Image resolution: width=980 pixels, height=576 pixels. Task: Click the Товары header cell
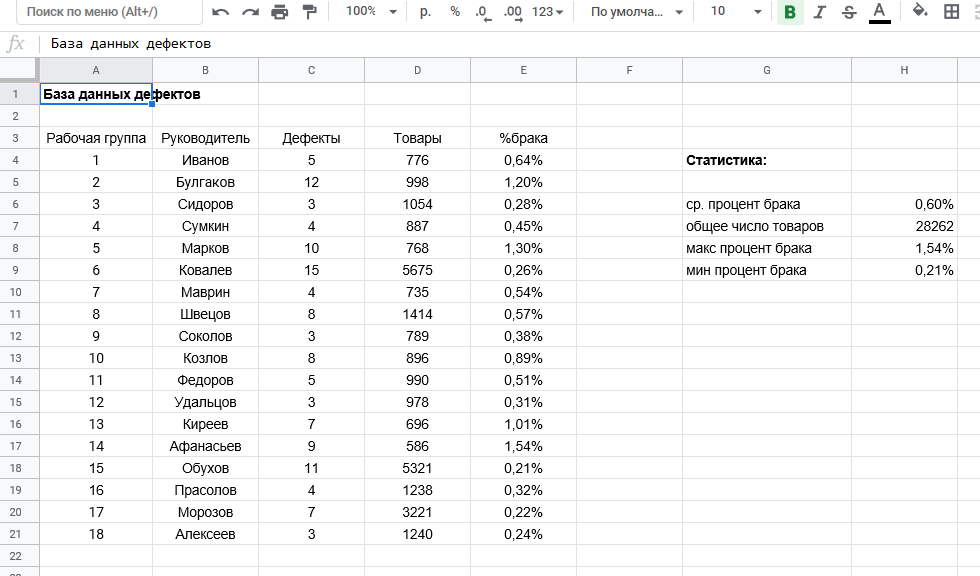click(x=418, y=138)
